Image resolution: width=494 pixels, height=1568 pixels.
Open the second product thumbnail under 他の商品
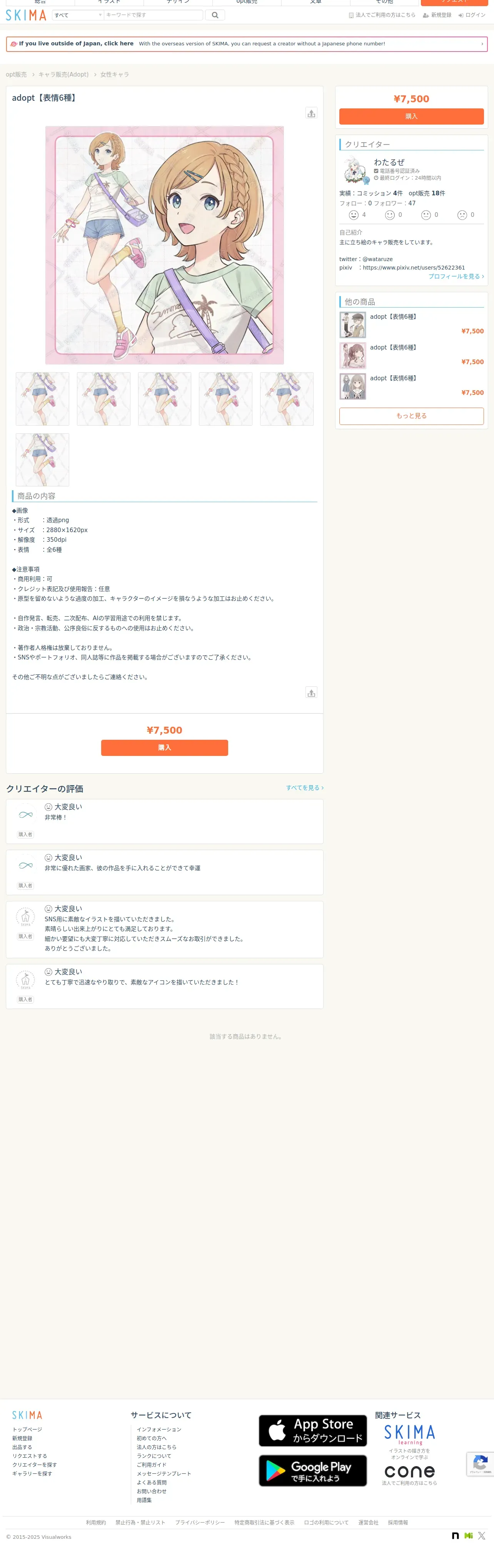pyautogui.click(x=353, y=356)
